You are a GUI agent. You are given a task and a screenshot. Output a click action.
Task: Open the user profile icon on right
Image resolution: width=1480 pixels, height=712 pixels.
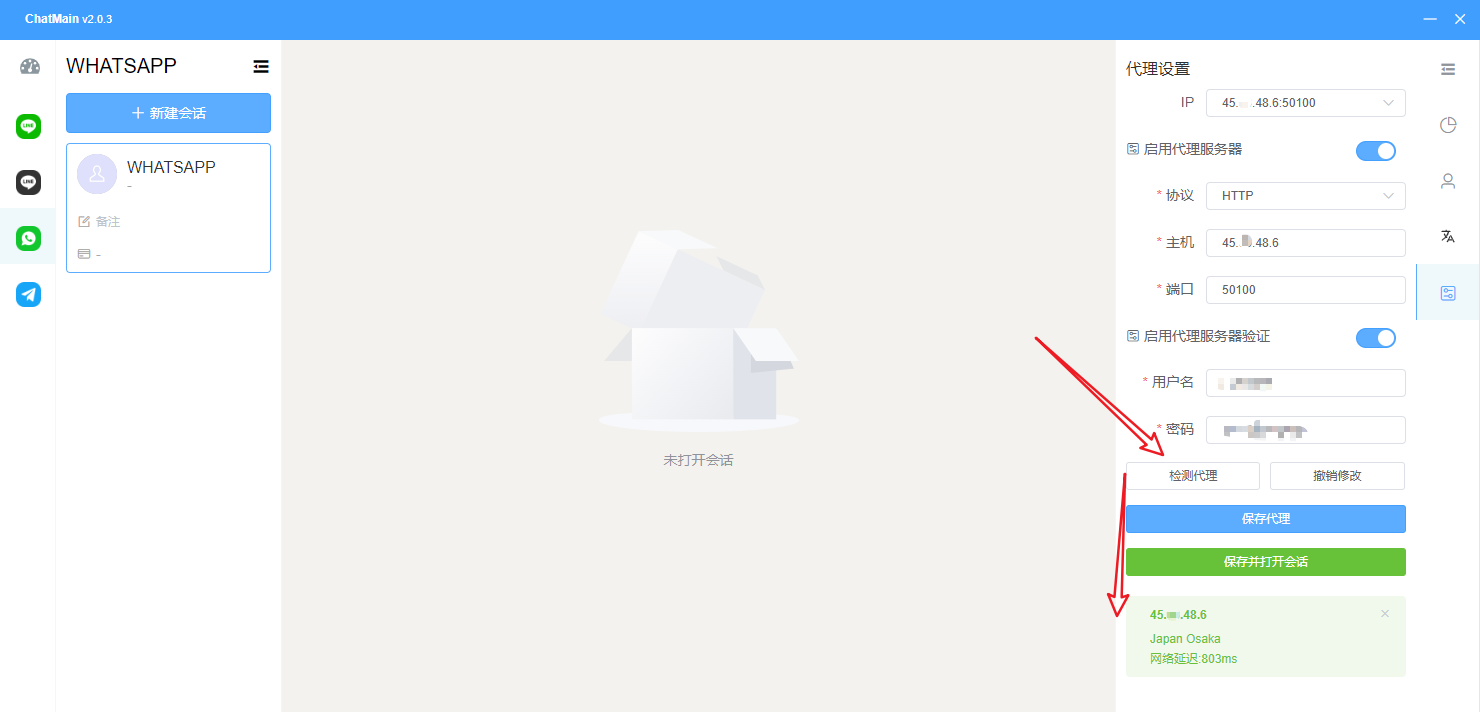(1448, 181)
